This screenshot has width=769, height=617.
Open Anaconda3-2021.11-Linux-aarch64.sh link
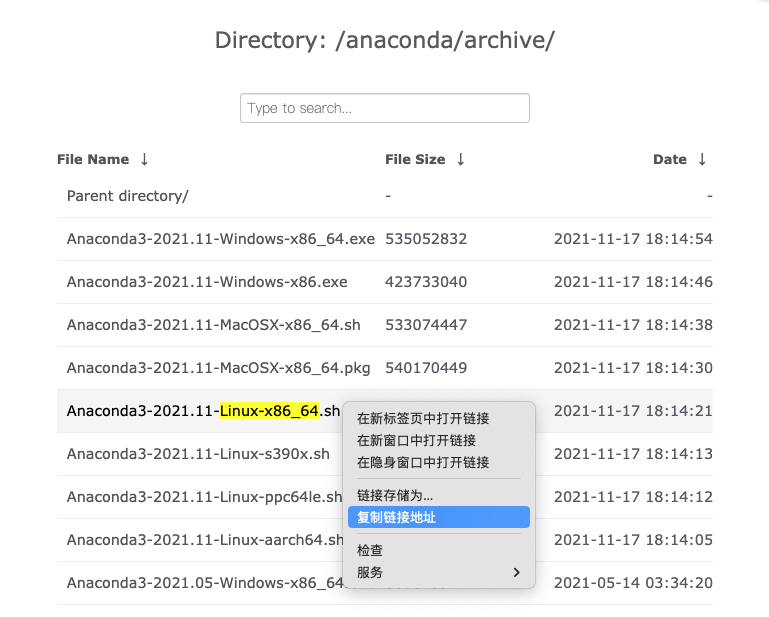pyautogui.click(x=205, y=540)
